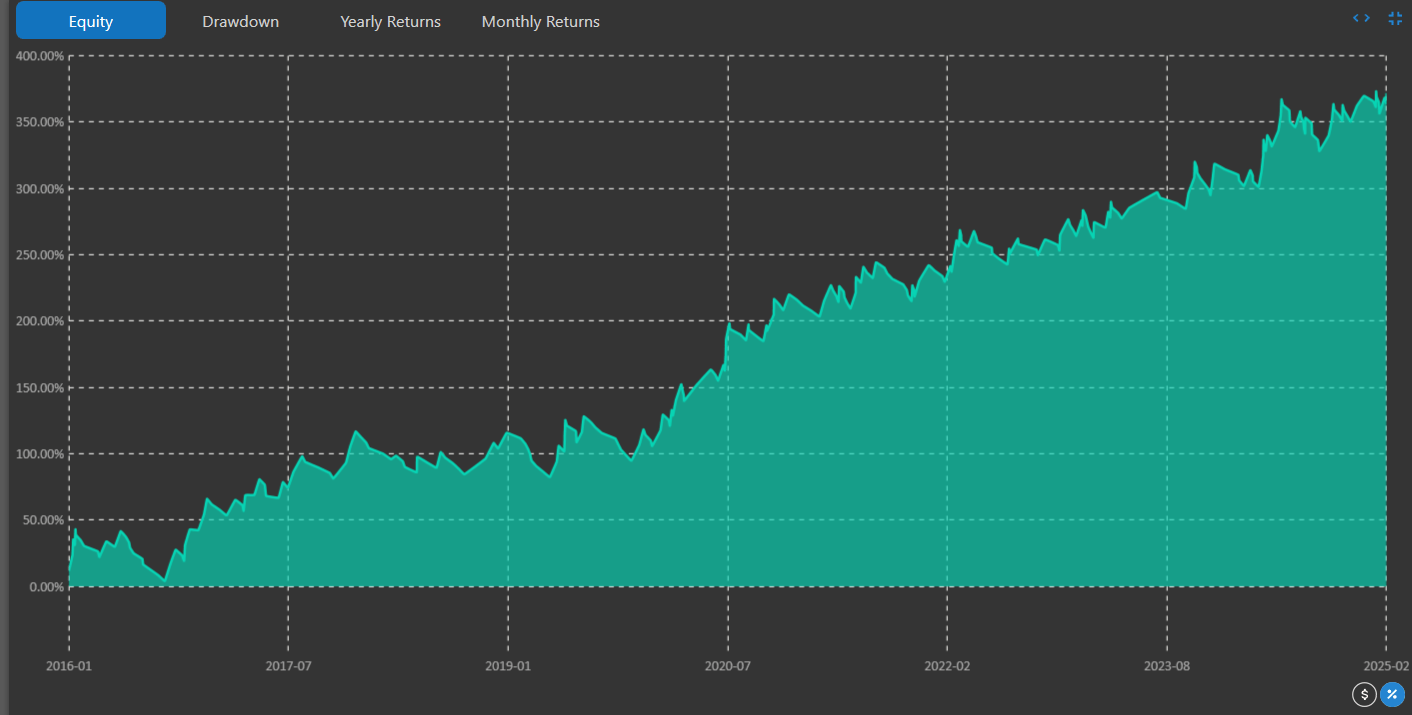Switch to the Equity tab

pos(91,21)
